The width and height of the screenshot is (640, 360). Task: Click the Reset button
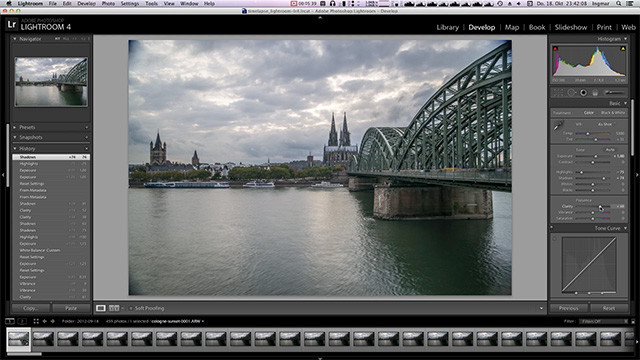click(x=609, y=308)
